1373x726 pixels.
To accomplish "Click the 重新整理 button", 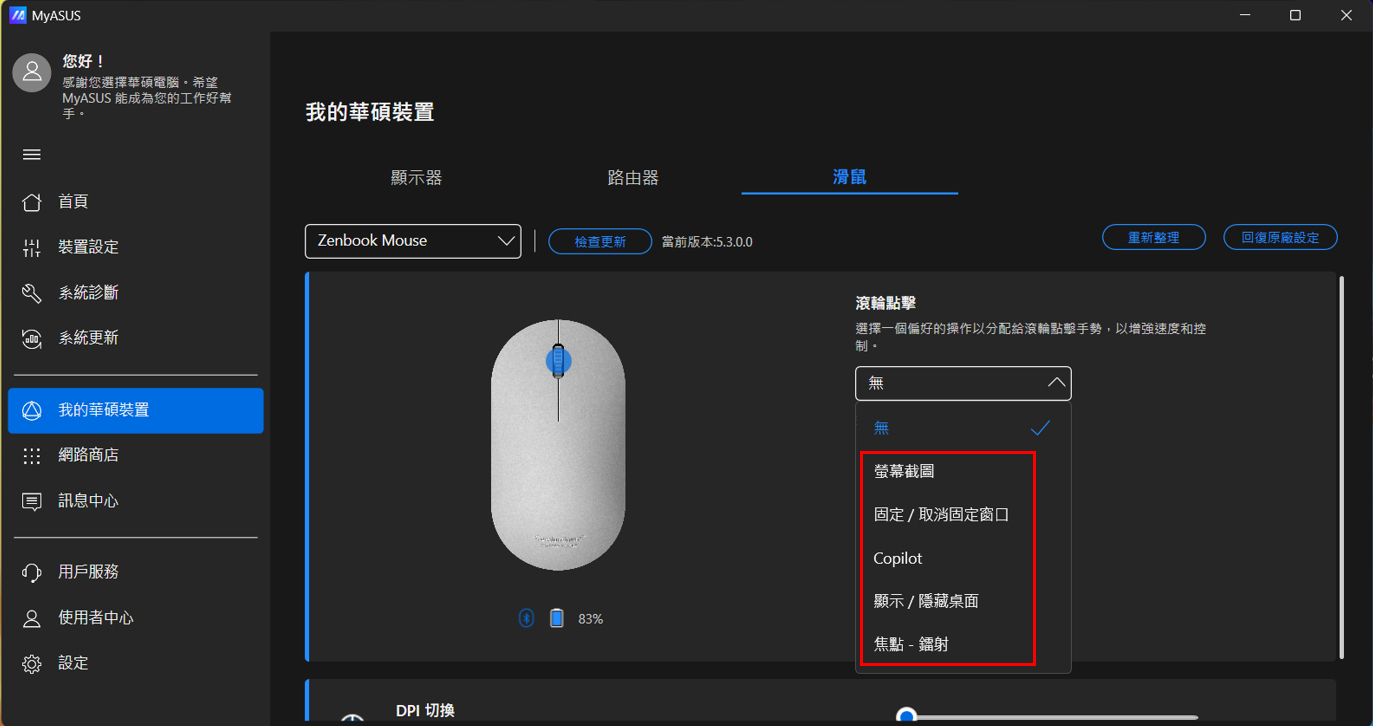I will click(x=1154, y=238).
